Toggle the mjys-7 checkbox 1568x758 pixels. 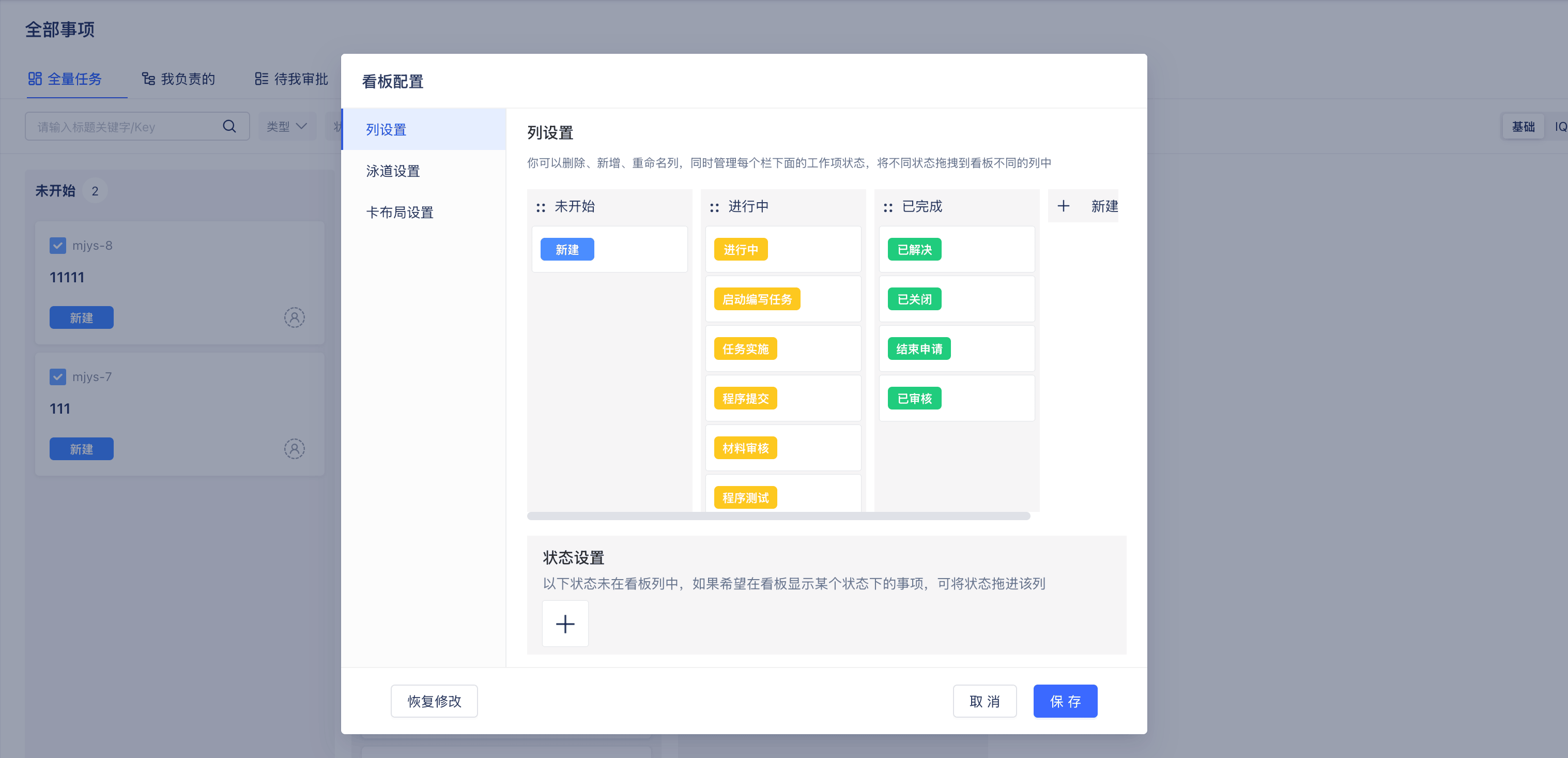(58, 377)
